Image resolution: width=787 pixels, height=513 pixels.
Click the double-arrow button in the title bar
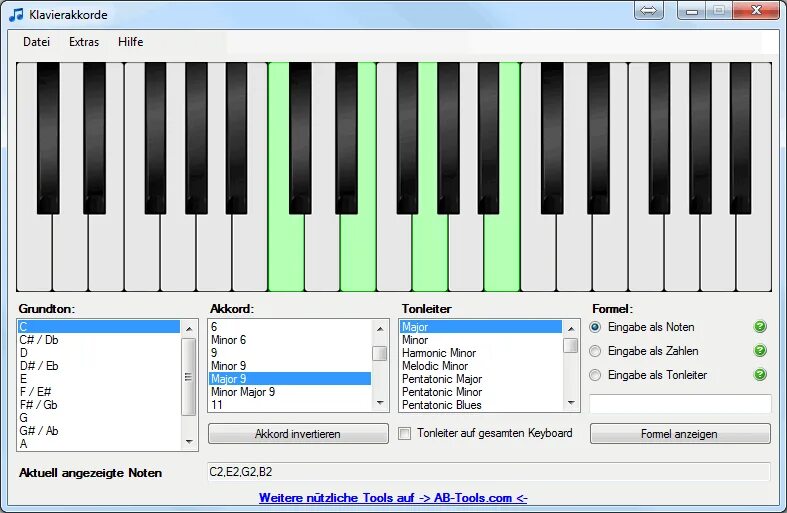pyautogui.click(x=648, y=11)
